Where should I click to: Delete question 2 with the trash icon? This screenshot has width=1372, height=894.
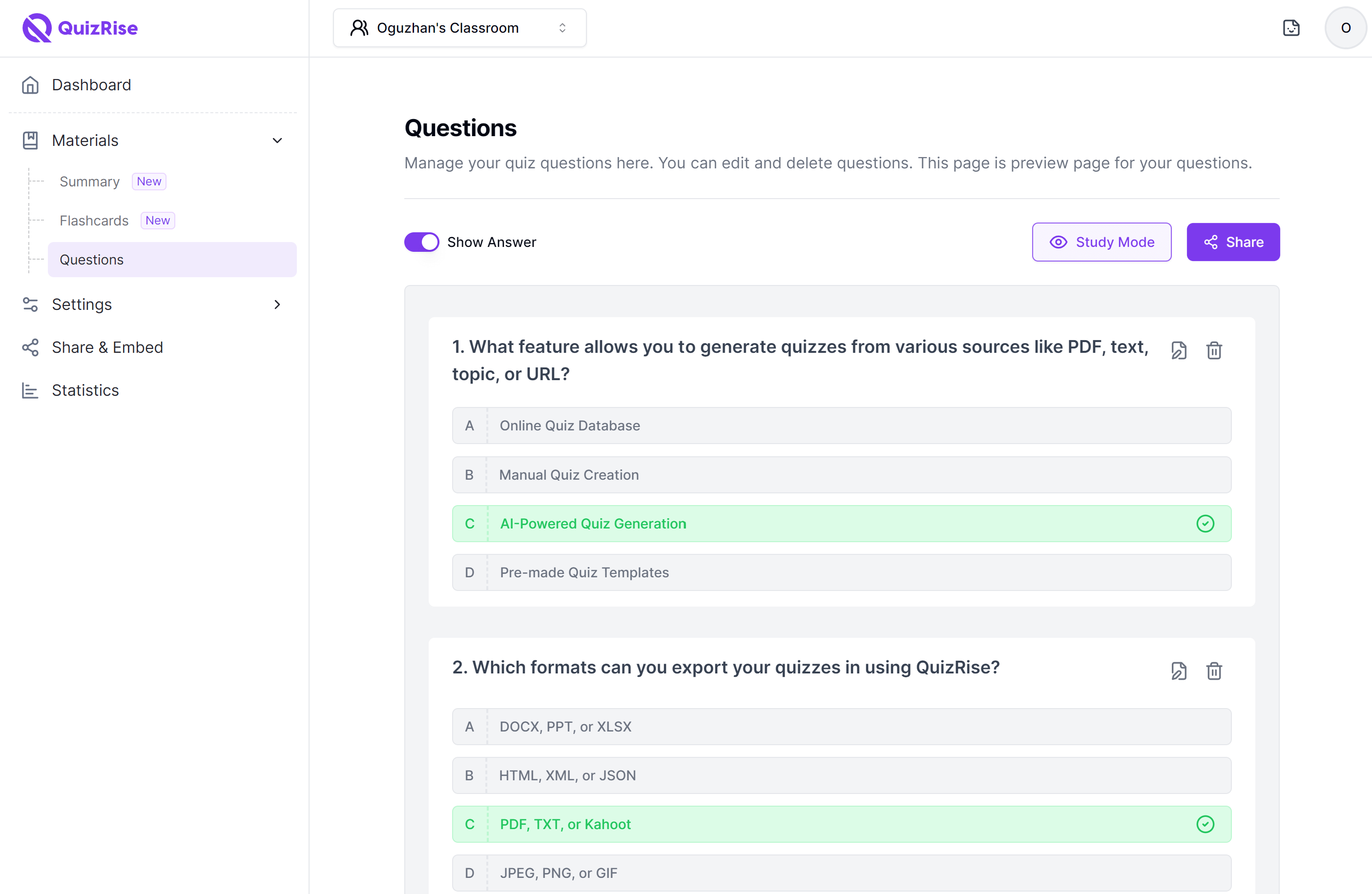[1214, 671]
